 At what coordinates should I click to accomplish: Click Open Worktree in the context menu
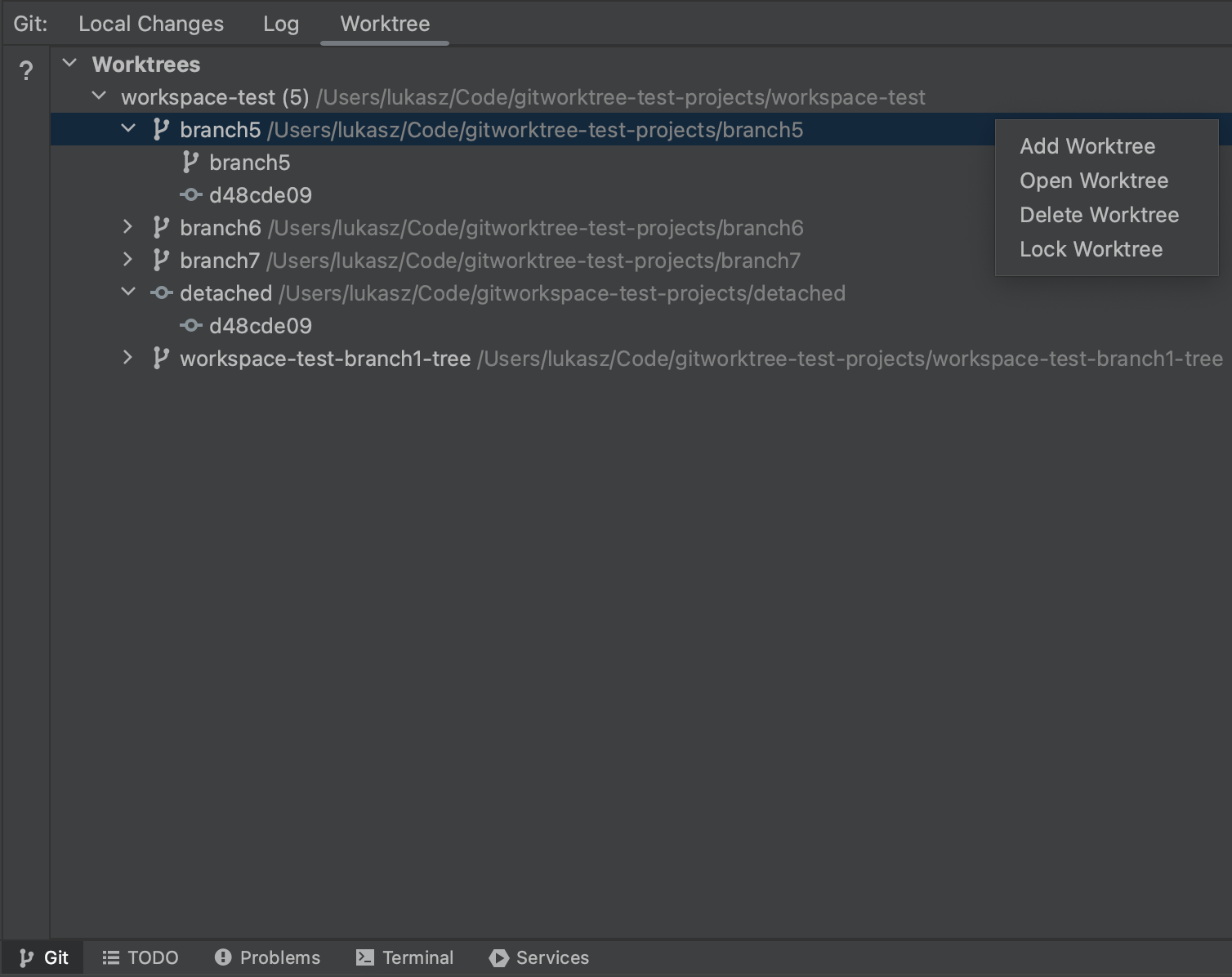coord(1094,181)
